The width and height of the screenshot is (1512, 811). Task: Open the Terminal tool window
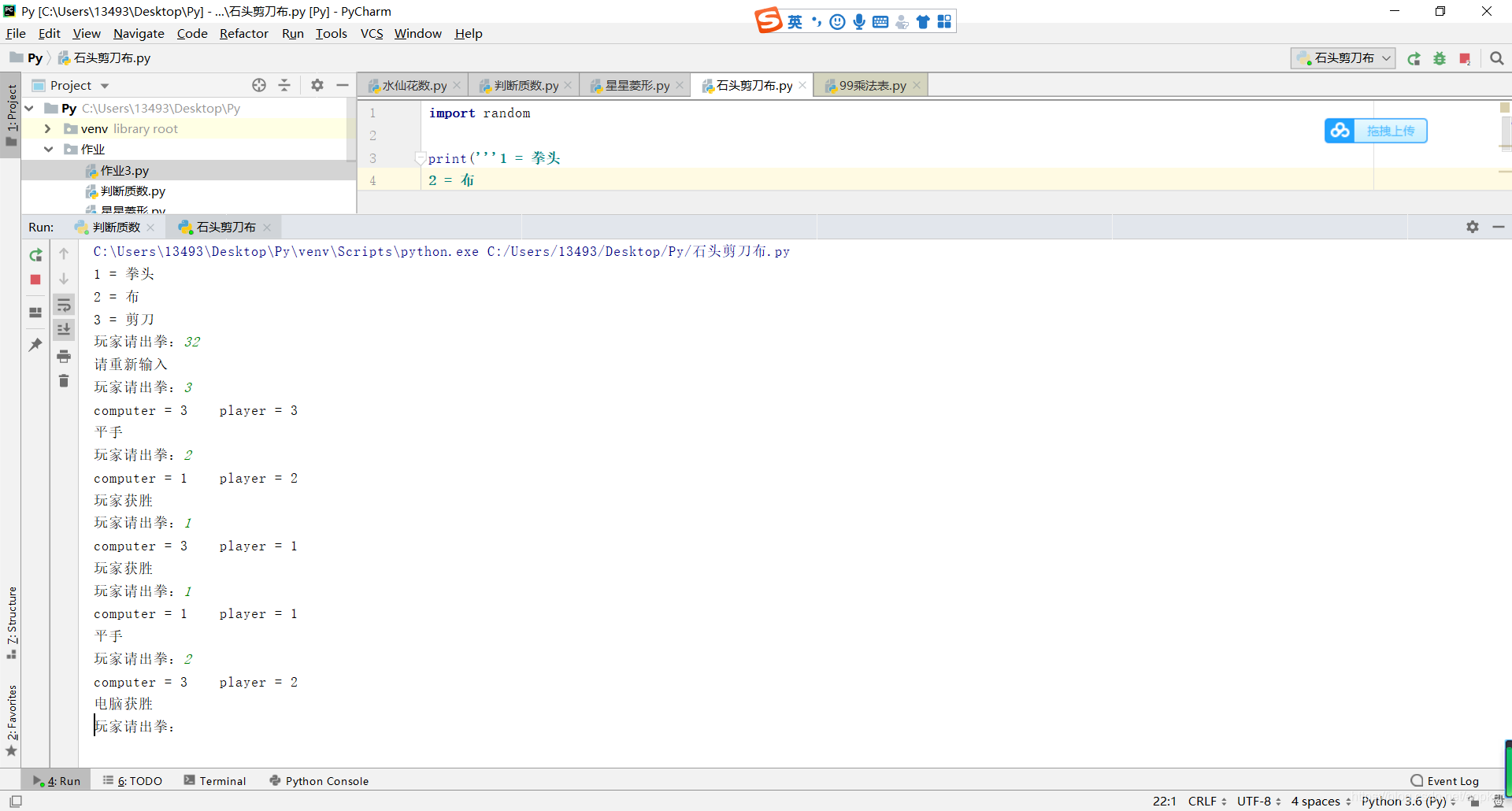[215, 780]
